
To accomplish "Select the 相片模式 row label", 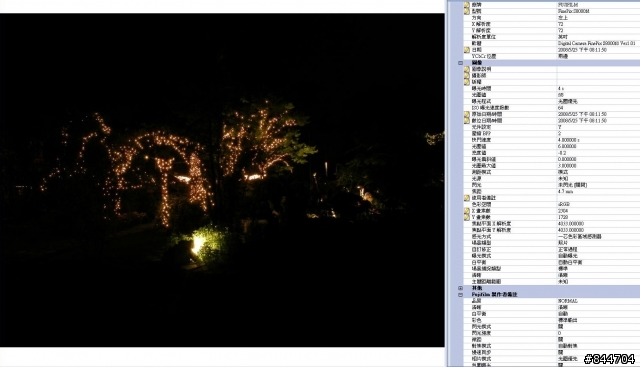I will (x=481, y=359).
